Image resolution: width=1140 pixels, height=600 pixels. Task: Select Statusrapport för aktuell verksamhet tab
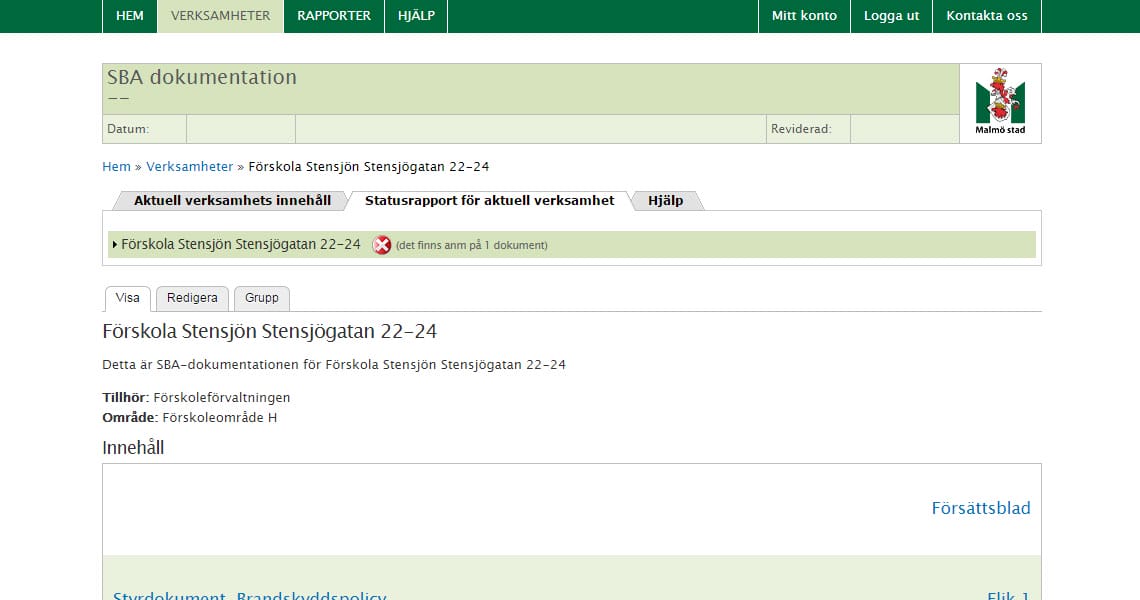click(x=489, y=201)
